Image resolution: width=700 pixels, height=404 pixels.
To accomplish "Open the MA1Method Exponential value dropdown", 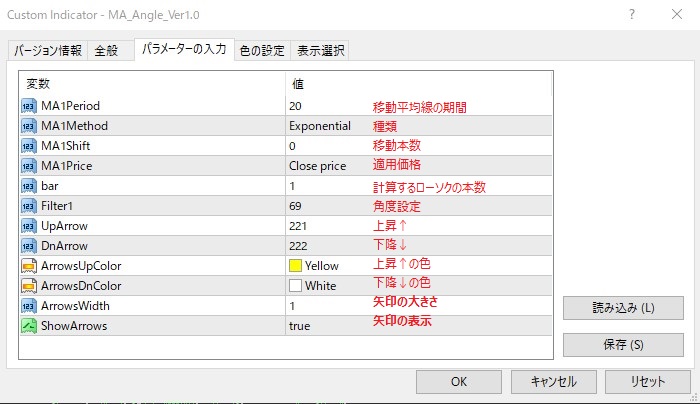I will 320,126.
